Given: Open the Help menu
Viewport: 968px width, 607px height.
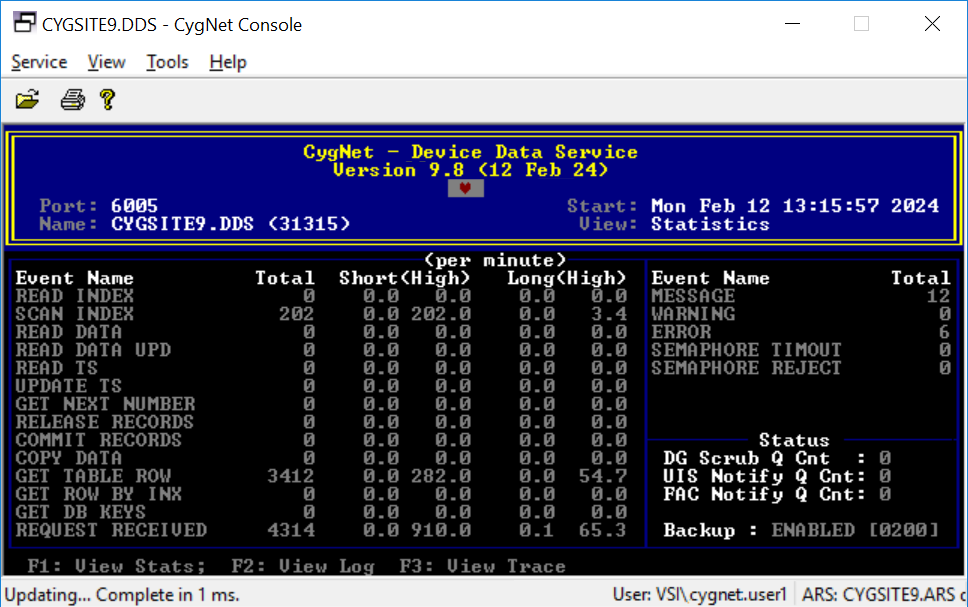Looking at the screenshot, I should (228, 62).
